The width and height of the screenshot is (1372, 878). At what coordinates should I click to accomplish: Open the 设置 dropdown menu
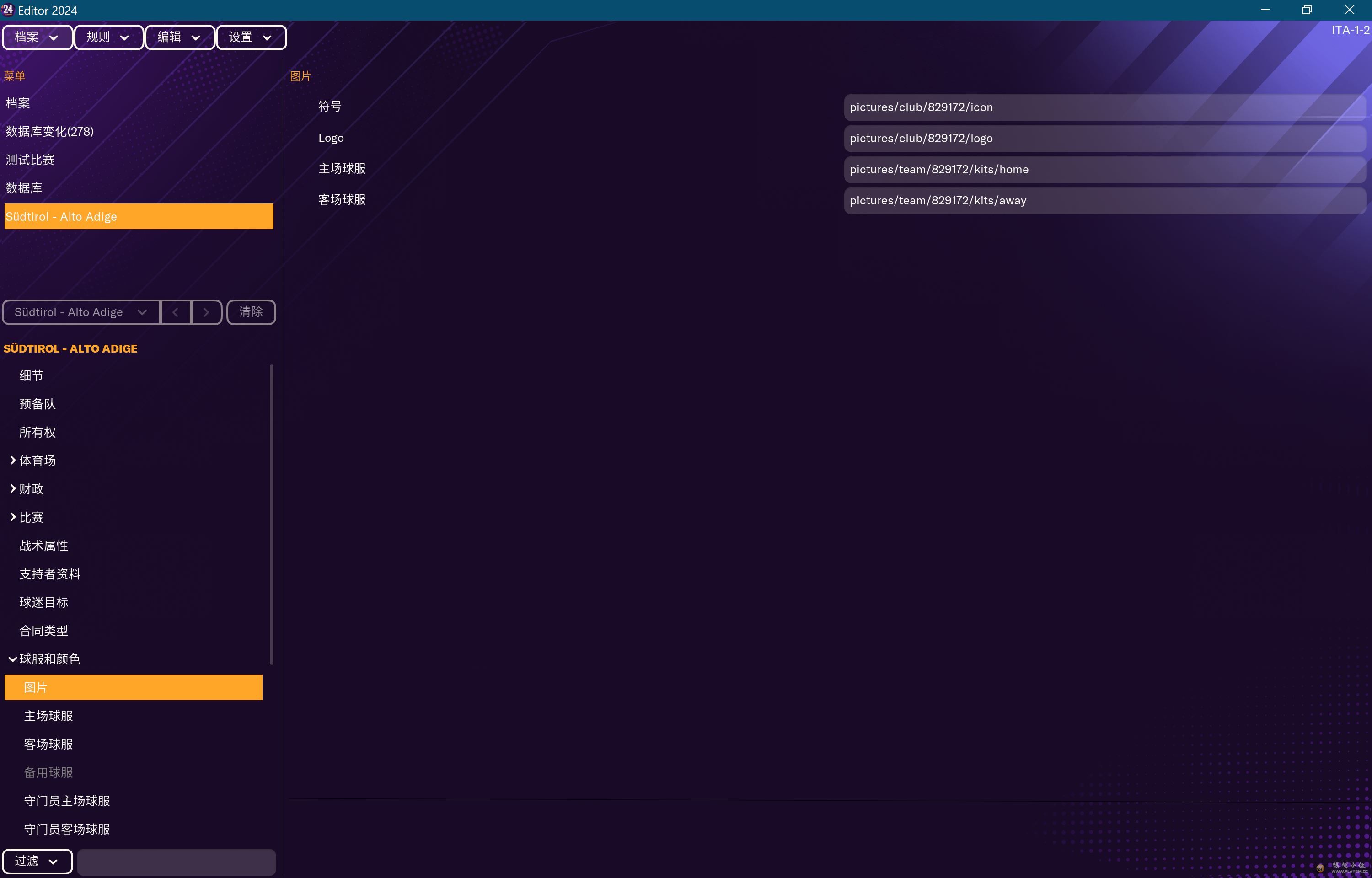pos(251,37)
